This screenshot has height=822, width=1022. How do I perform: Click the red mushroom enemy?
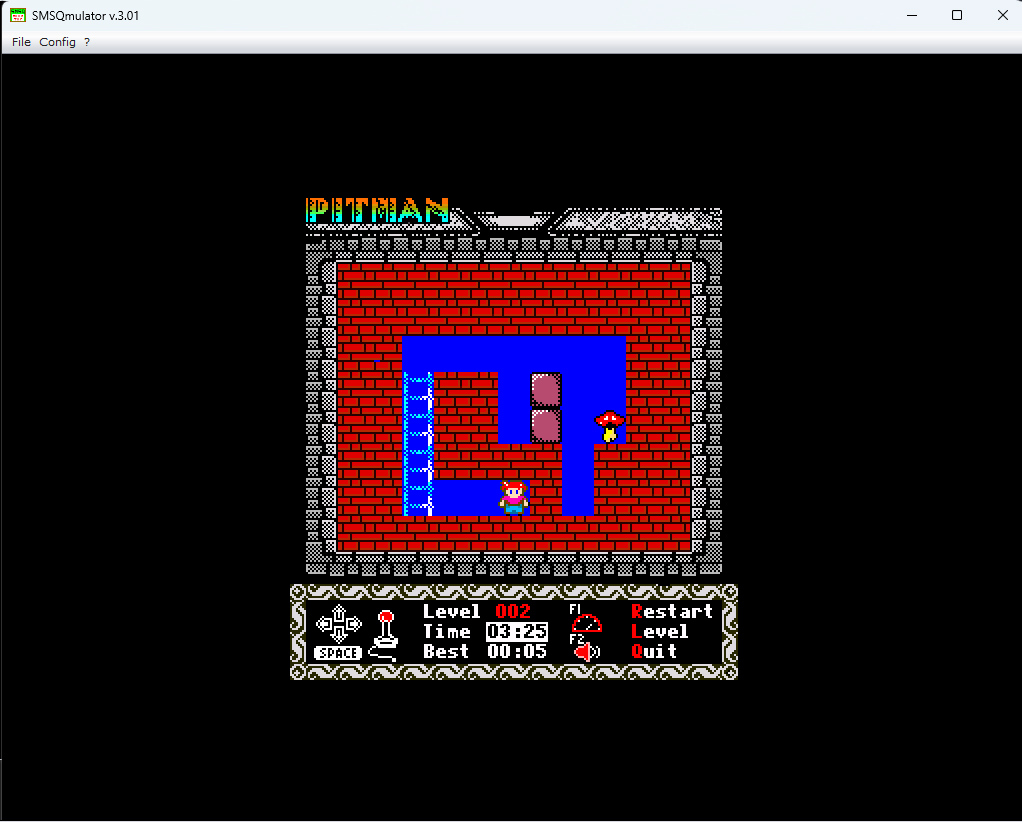click(x=609, y=426)
